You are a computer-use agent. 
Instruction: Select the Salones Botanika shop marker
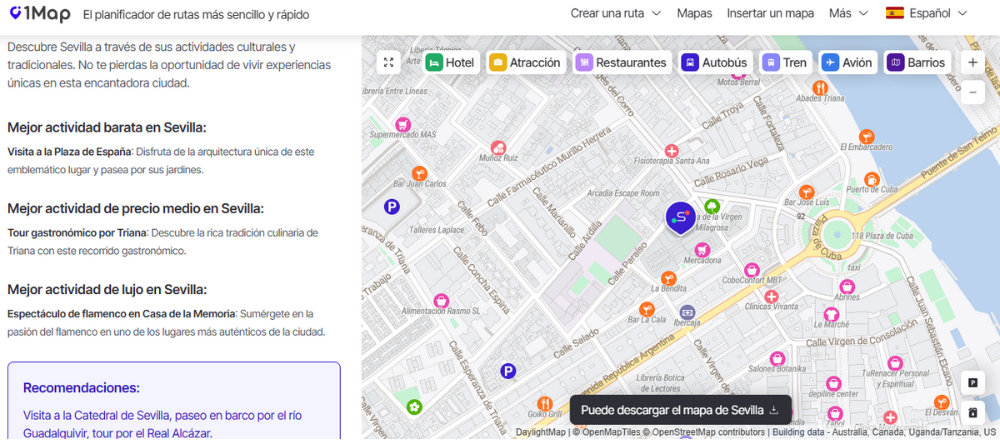coord(777,359)
